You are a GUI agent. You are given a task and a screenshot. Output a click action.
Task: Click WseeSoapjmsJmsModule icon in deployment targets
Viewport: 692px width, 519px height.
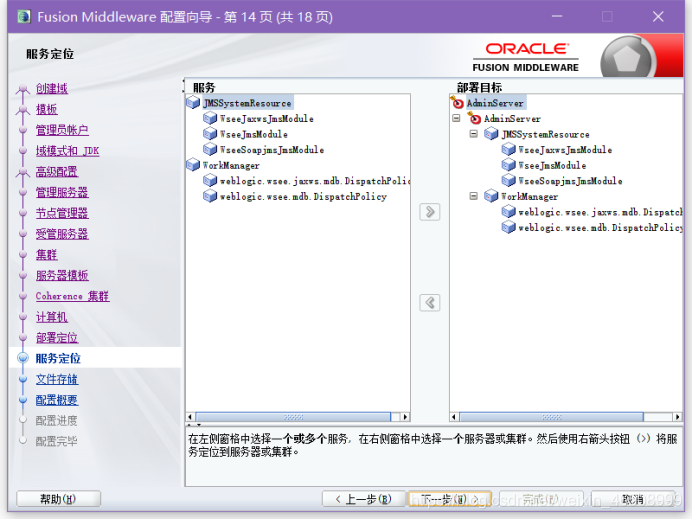point(508,181)
